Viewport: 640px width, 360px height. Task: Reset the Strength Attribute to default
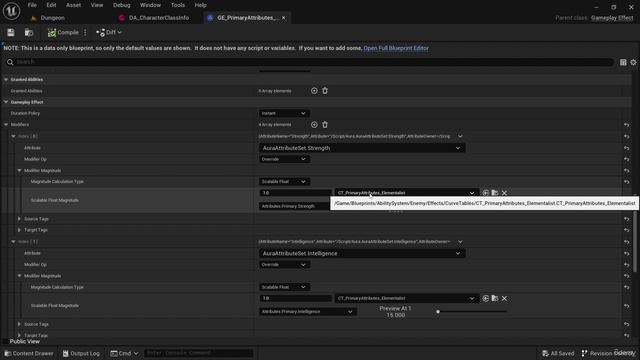(627, 148)
